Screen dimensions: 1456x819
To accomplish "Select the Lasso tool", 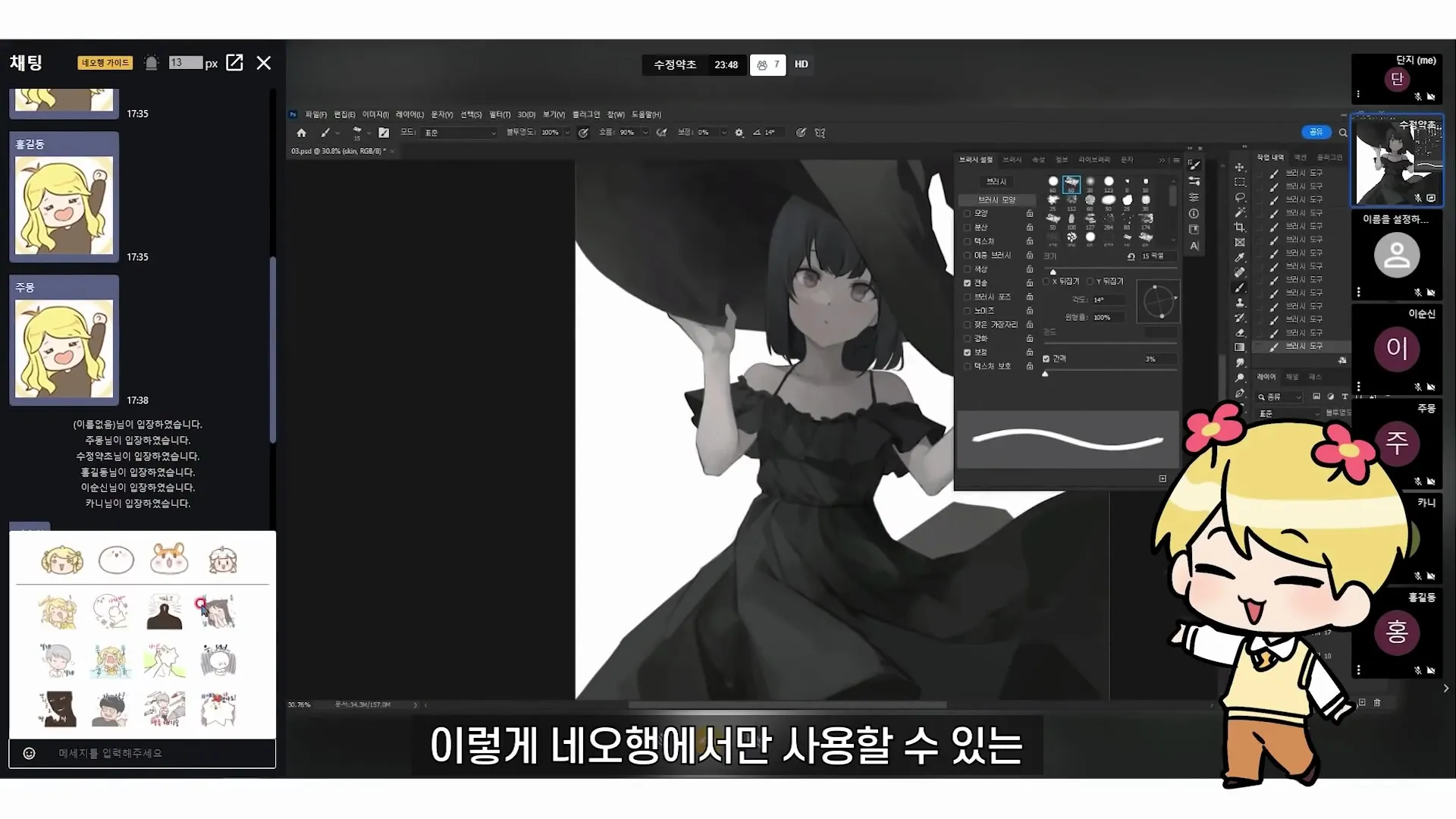I will (1240, 197).
